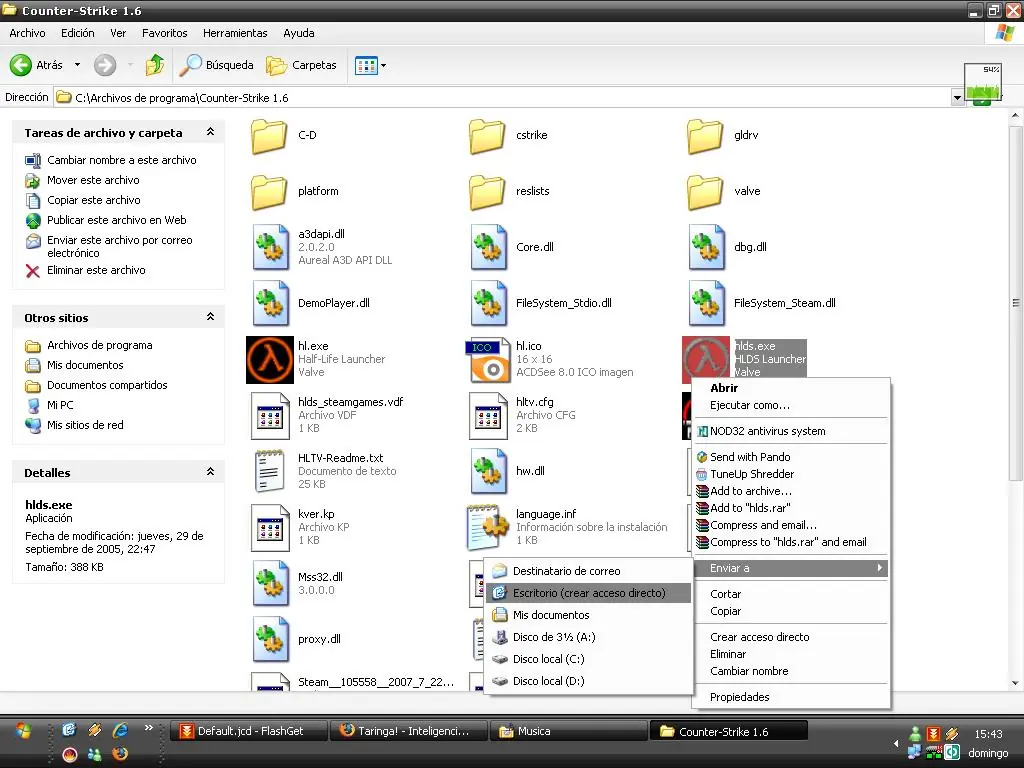1024x768 pixels.
Task: Select the HLTV-Readme.txt file icon
Action: click(x=270, y=471)
